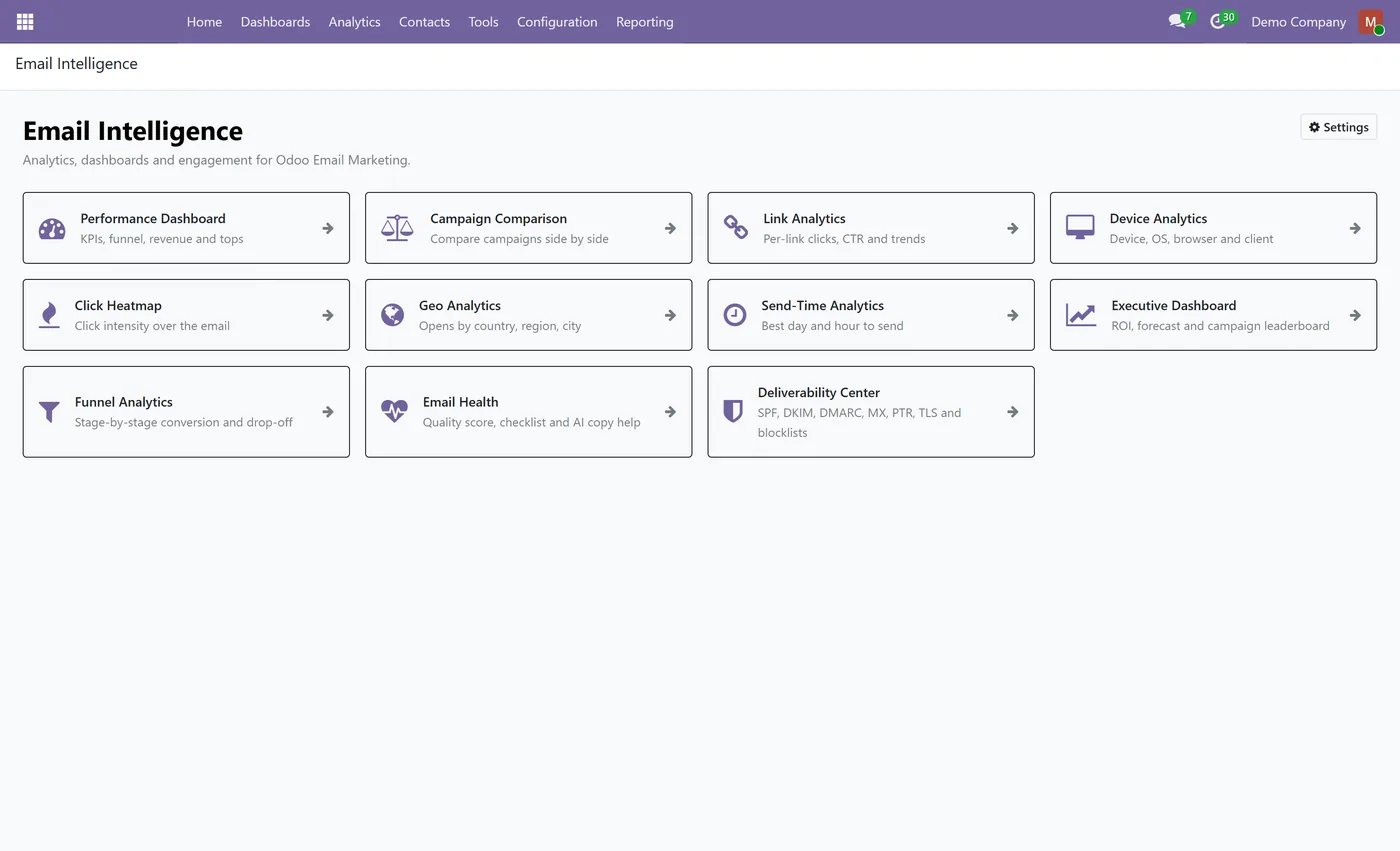This screenshot has height=851, width=1400.
Task: Click the arrow on Deliverability Center card
Action: pos(1013,412)
